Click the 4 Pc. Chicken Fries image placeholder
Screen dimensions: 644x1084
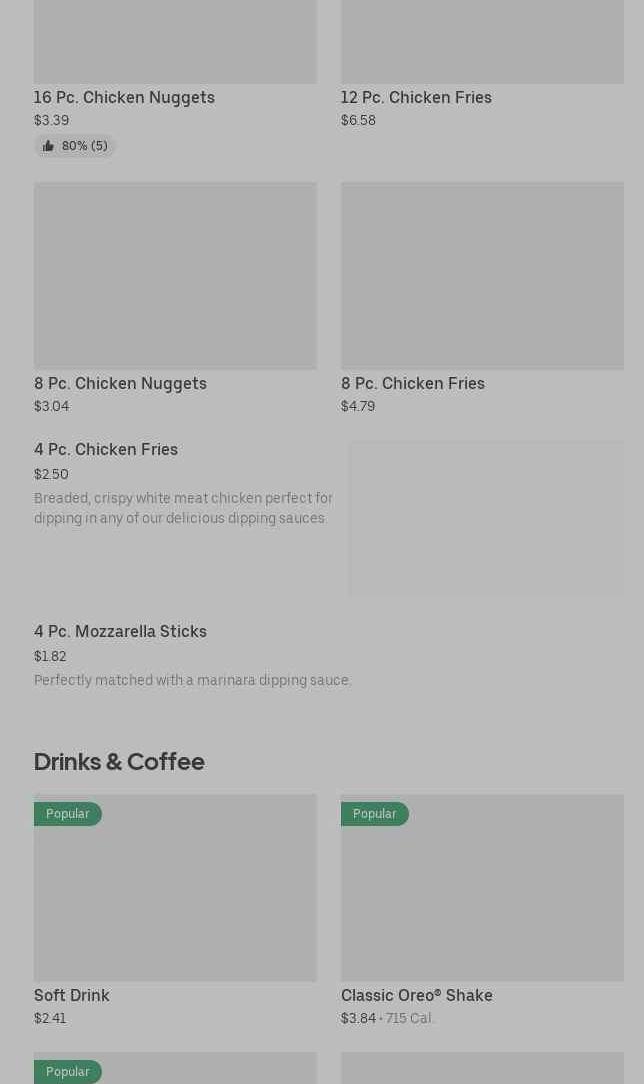click(x=486, y=518)
